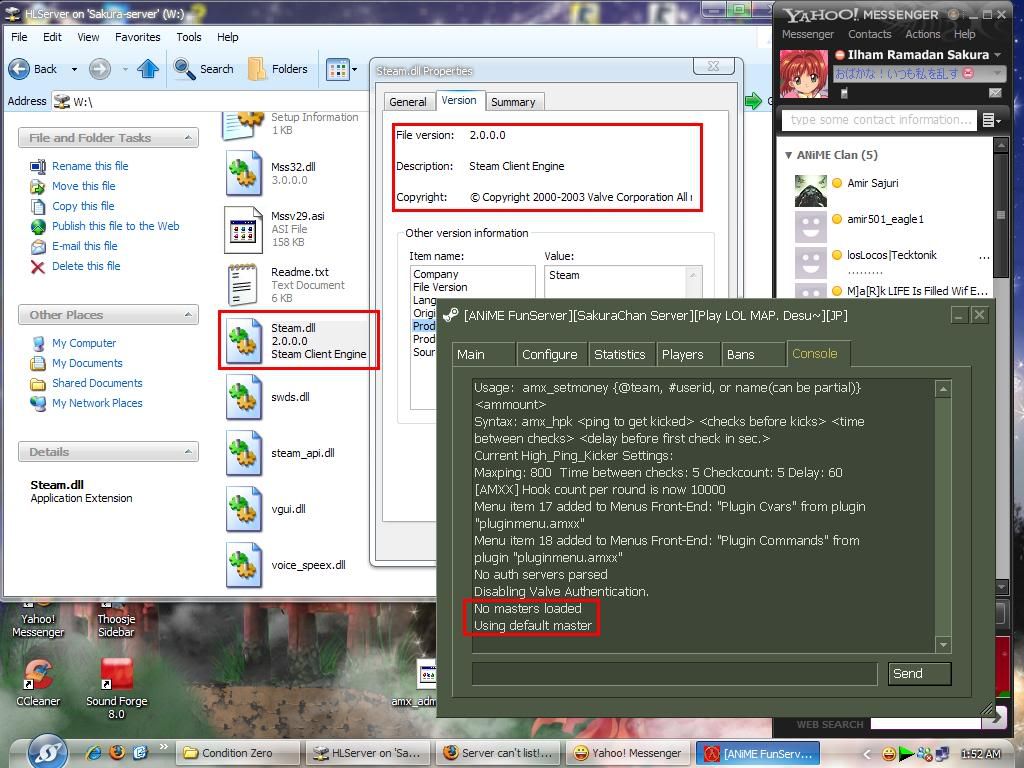Click the Forward arrow in Explorer toolbar

click(99, 69)
